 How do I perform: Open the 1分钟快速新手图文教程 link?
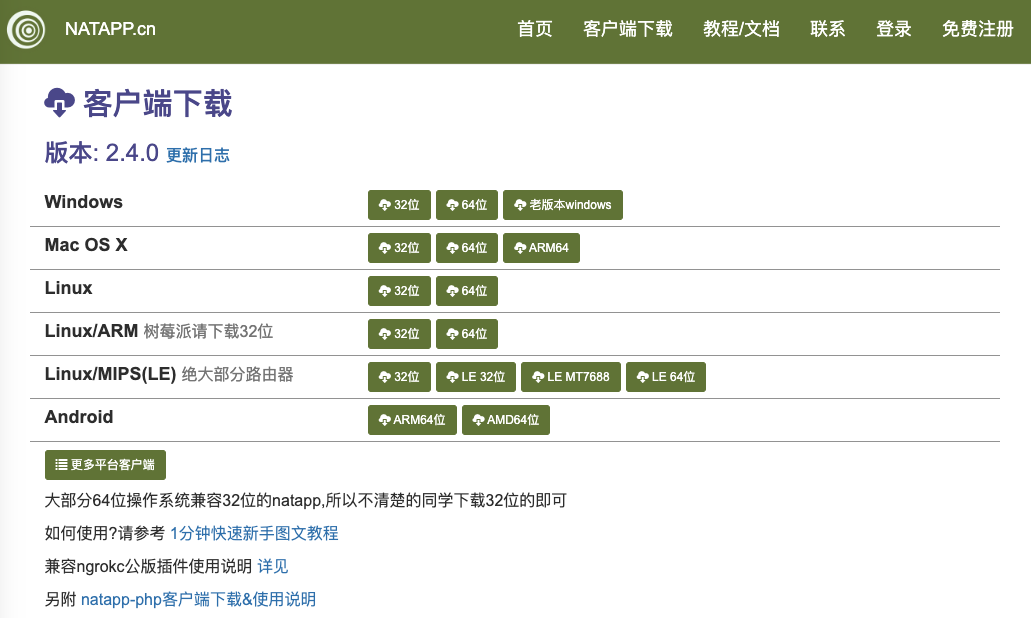pyautogui.click(x=254, y=533)
